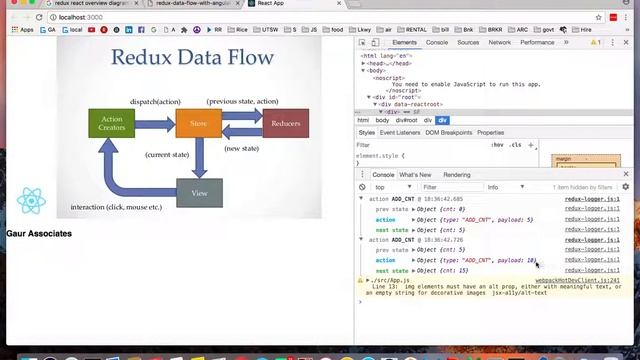Open the Event Listeners pane tab

(x=400, y=133)
